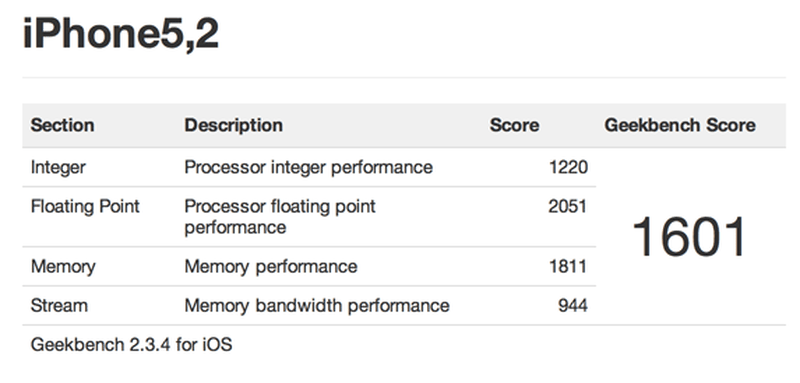Click the iPhone5,2 heading
The height and width of the screenshot is (383, 800).
120,34
